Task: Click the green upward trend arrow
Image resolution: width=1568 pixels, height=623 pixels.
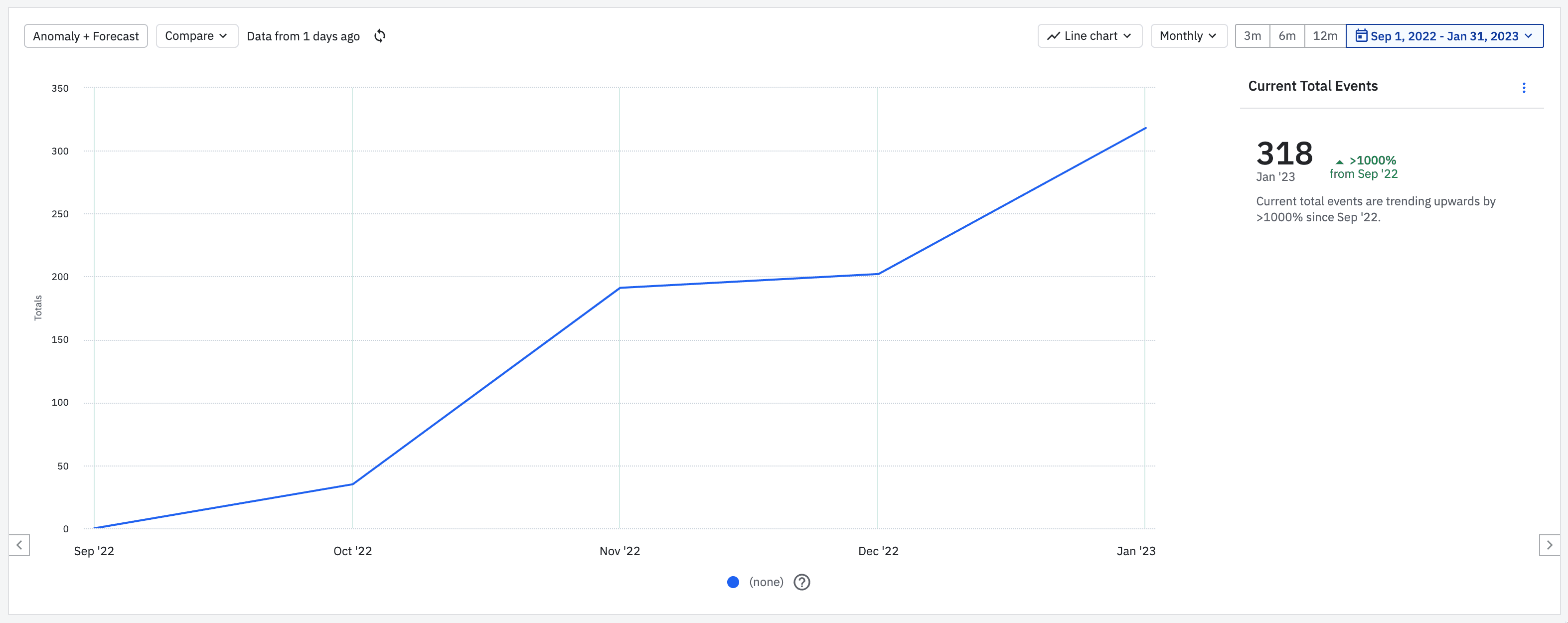Action: (x=1339, y=162)
